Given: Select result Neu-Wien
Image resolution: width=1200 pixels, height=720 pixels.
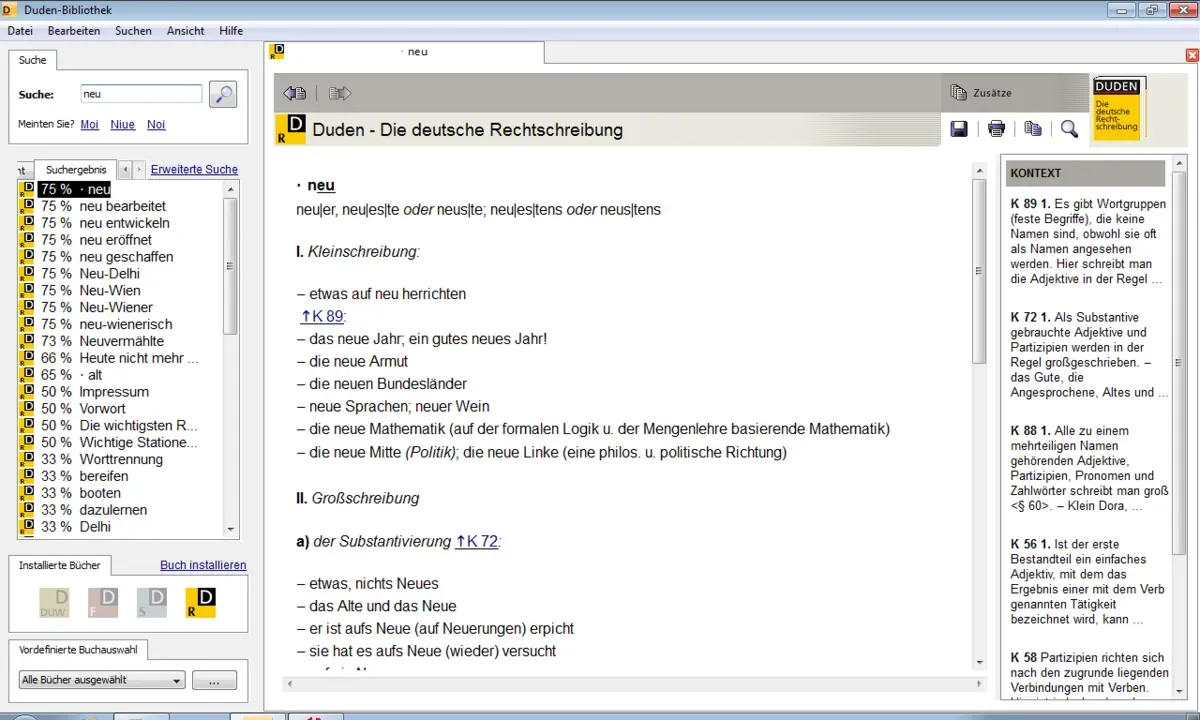Looking at the screenshot, I should 110,290.
